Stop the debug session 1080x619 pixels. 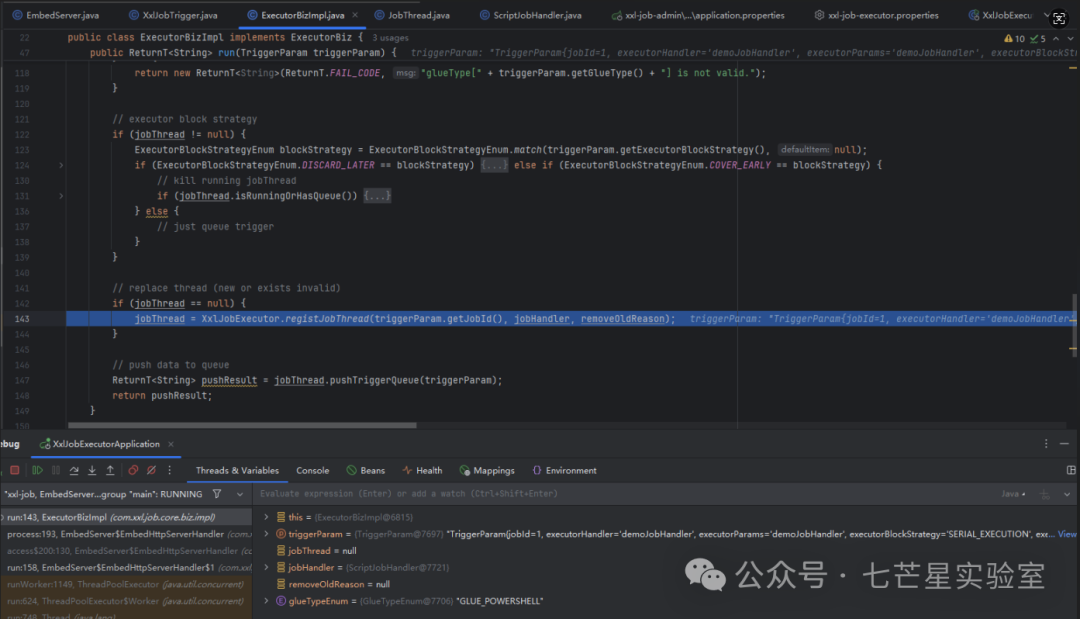pos(14,470)
